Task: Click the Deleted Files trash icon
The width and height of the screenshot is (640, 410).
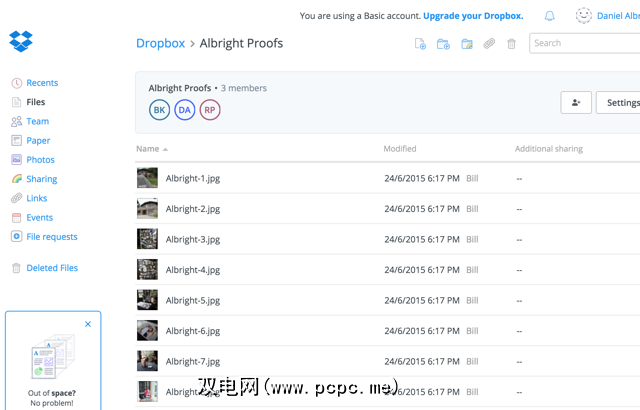Action: pos(16,268)
